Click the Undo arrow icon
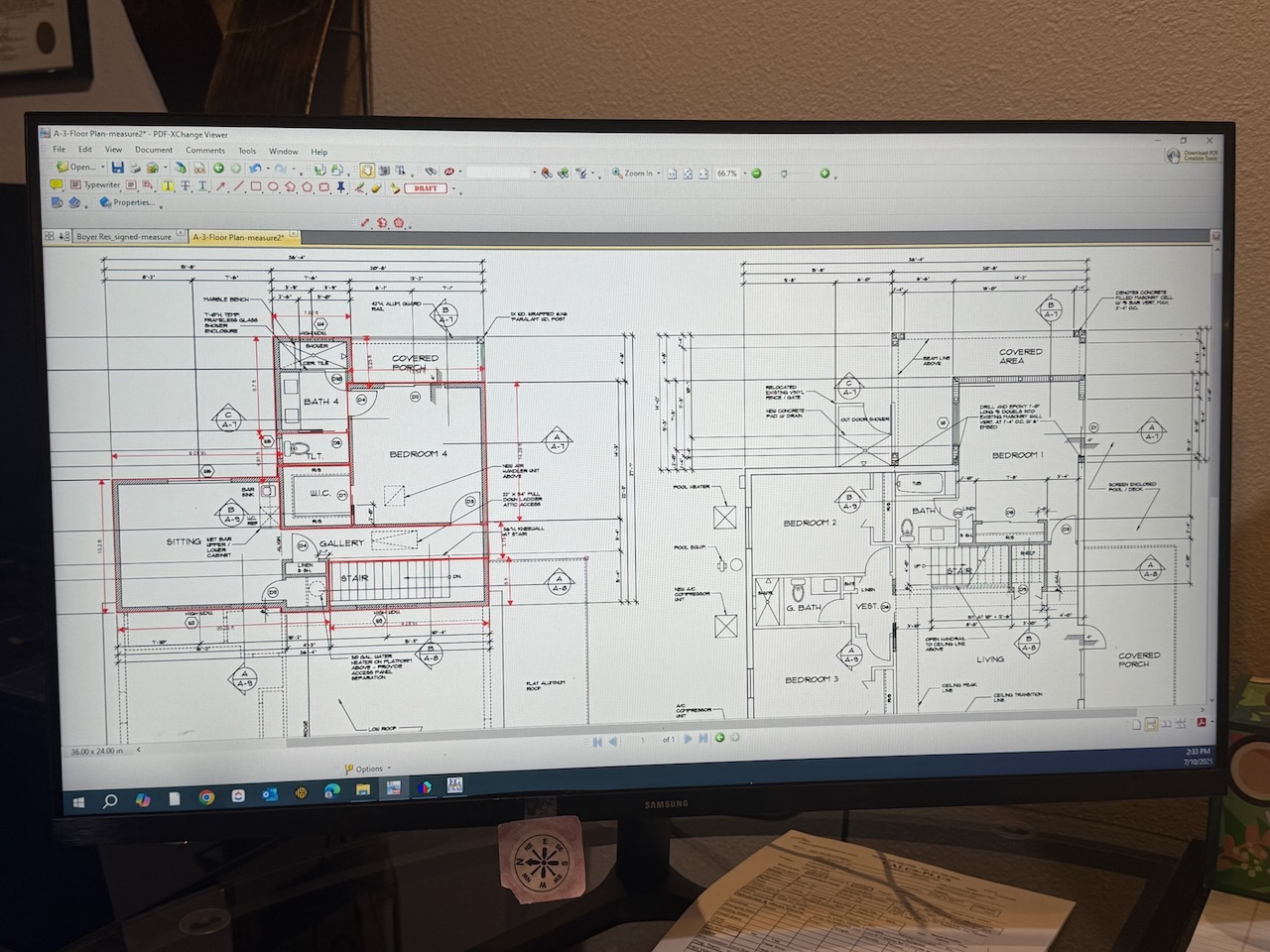 click(255, 168)
